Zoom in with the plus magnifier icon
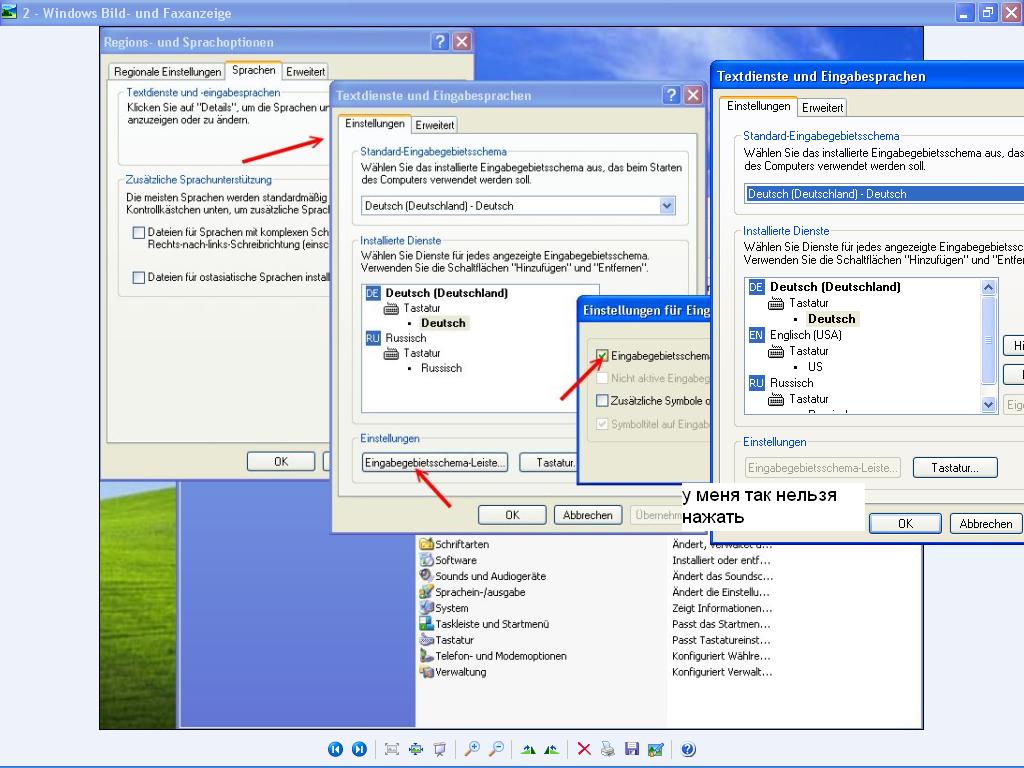This screenshot has width=1024, height=768. point(472,749)
